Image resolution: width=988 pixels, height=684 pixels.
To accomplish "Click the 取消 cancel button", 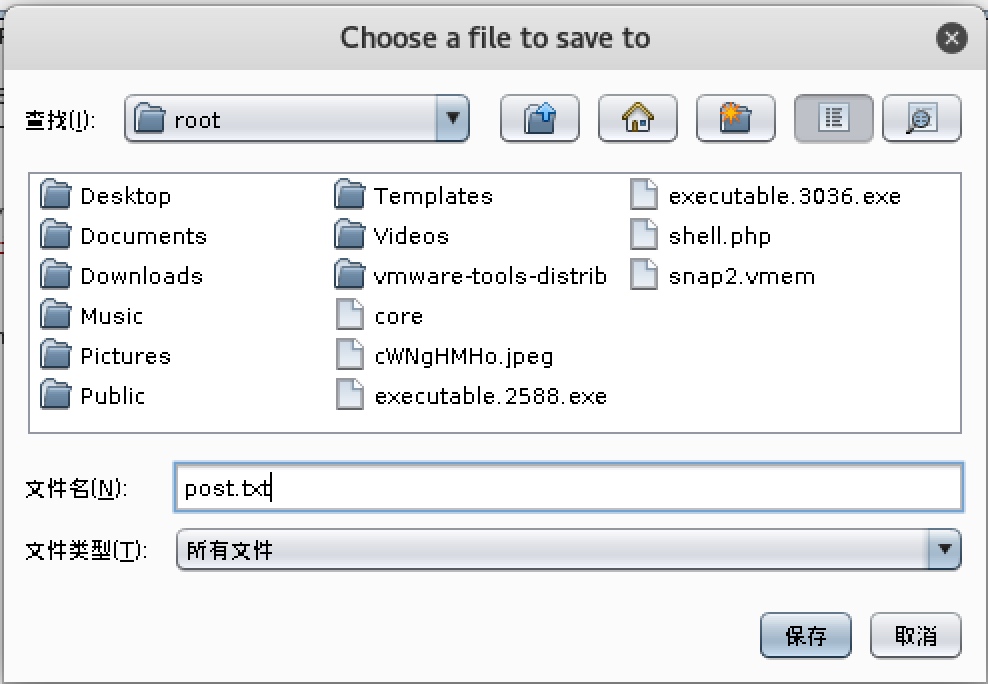I will (916, 635).
